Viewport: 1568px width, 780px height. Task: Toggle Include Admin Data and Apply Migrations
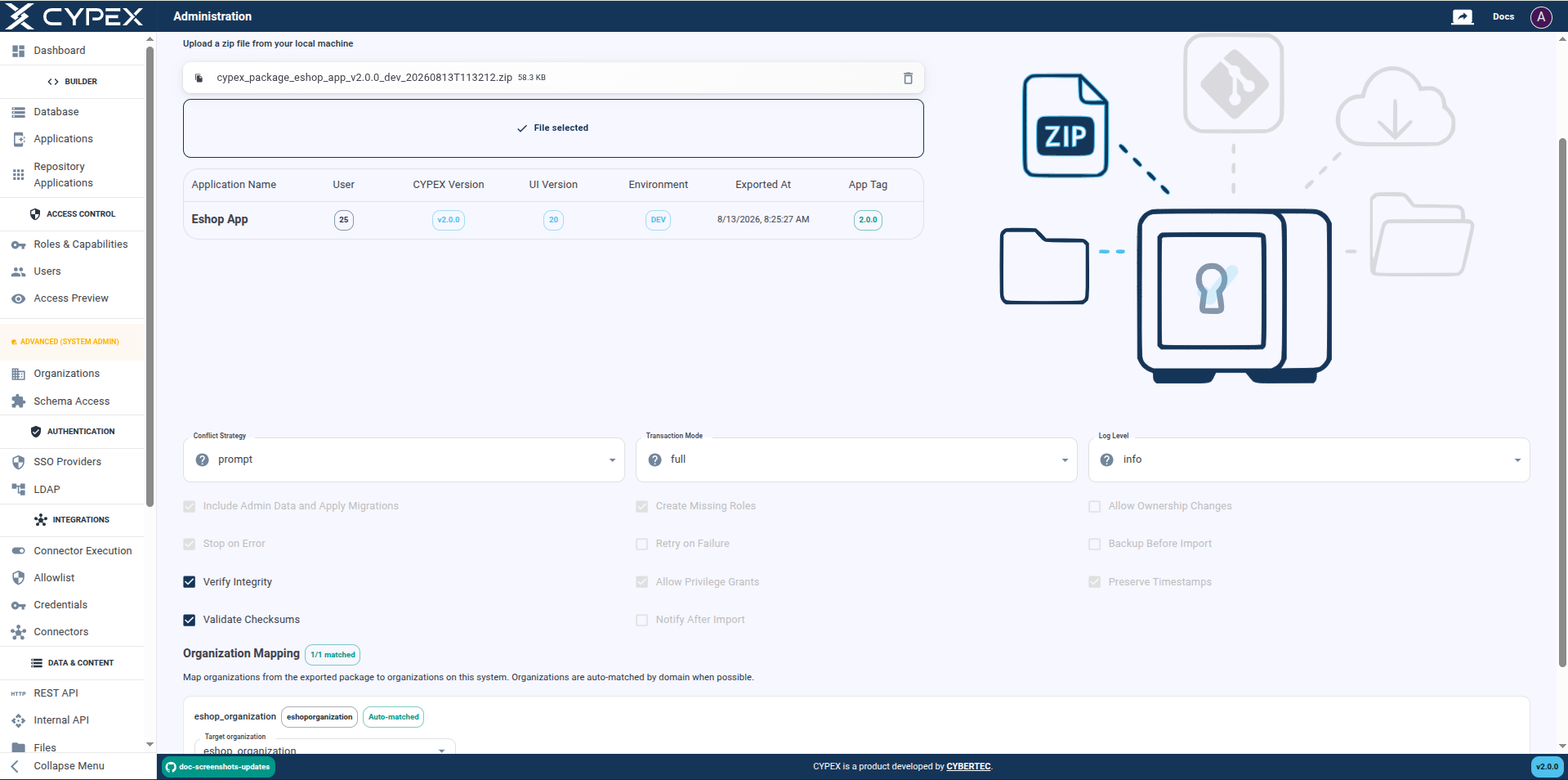[189, 507]
